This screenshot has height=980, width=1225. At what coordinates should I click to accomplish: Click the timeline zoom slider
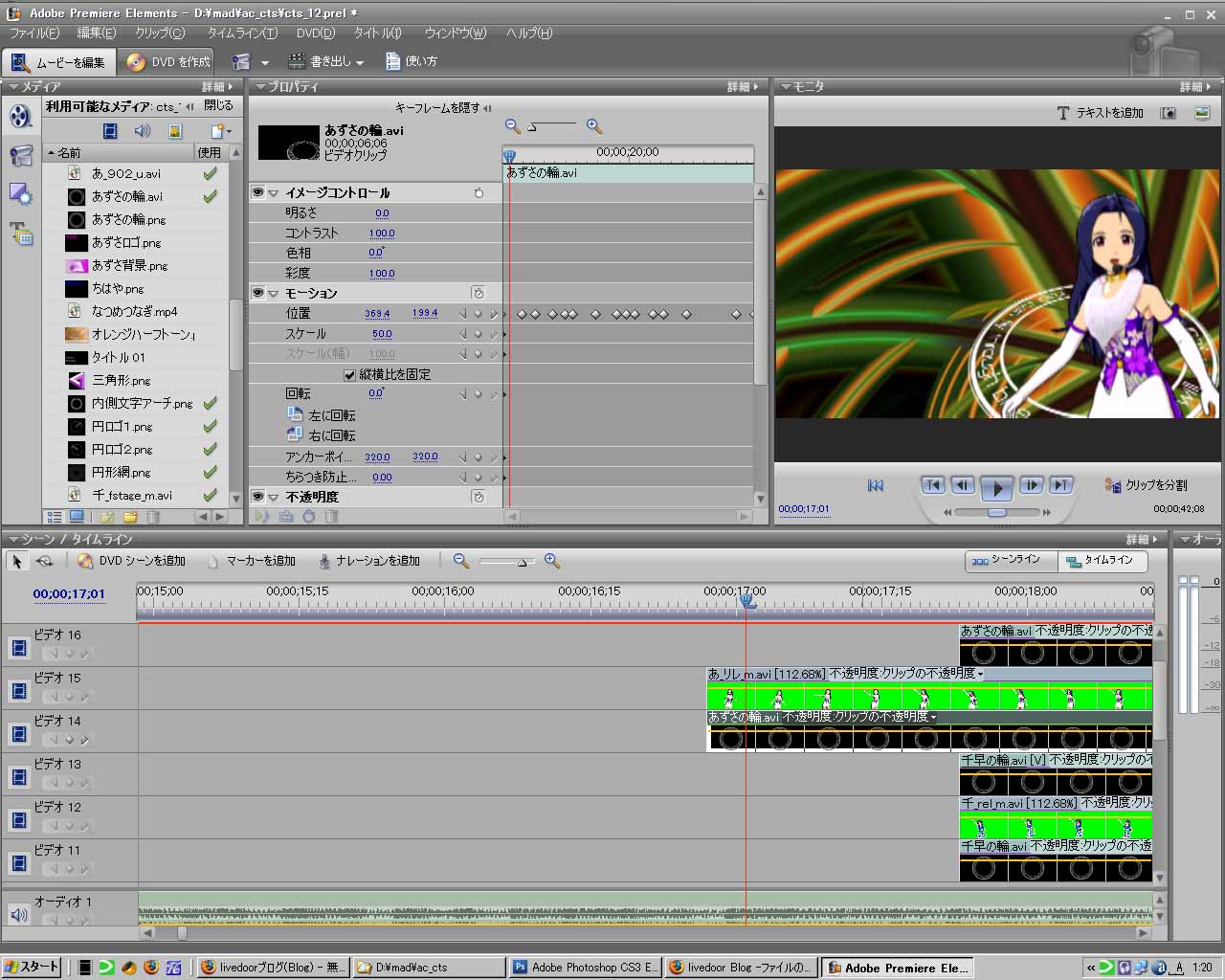click(x=522, y=562)
